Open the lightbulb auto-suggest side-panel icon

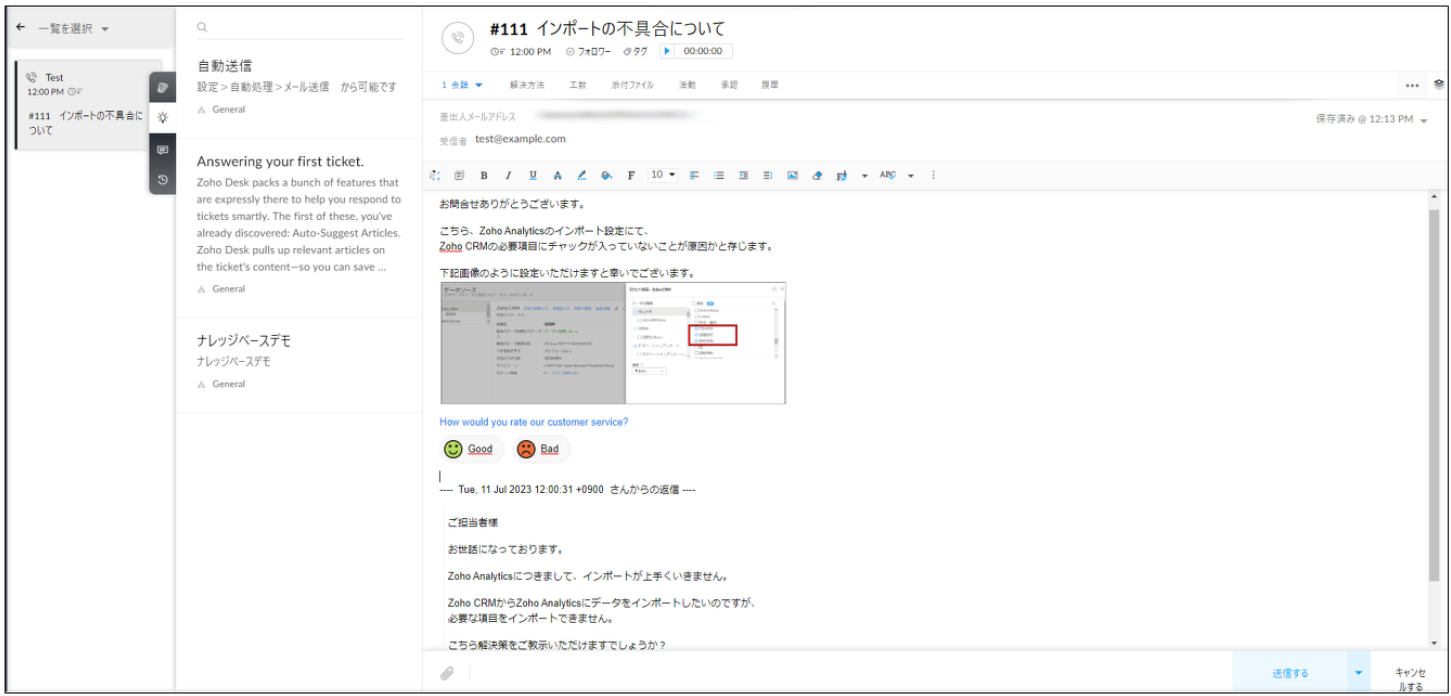163,117
